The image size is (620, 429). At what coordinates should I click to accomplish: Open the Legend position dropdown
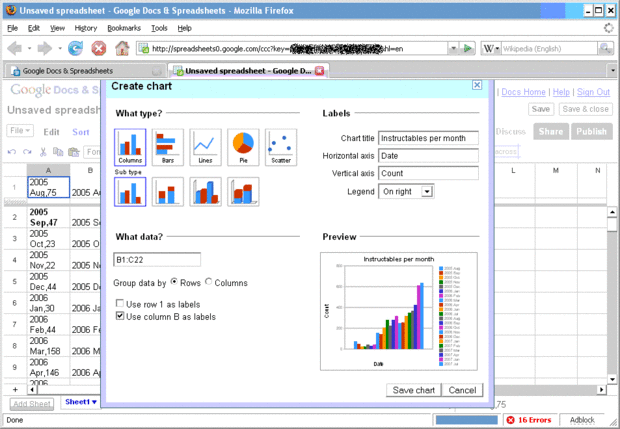tap(427, 192)
